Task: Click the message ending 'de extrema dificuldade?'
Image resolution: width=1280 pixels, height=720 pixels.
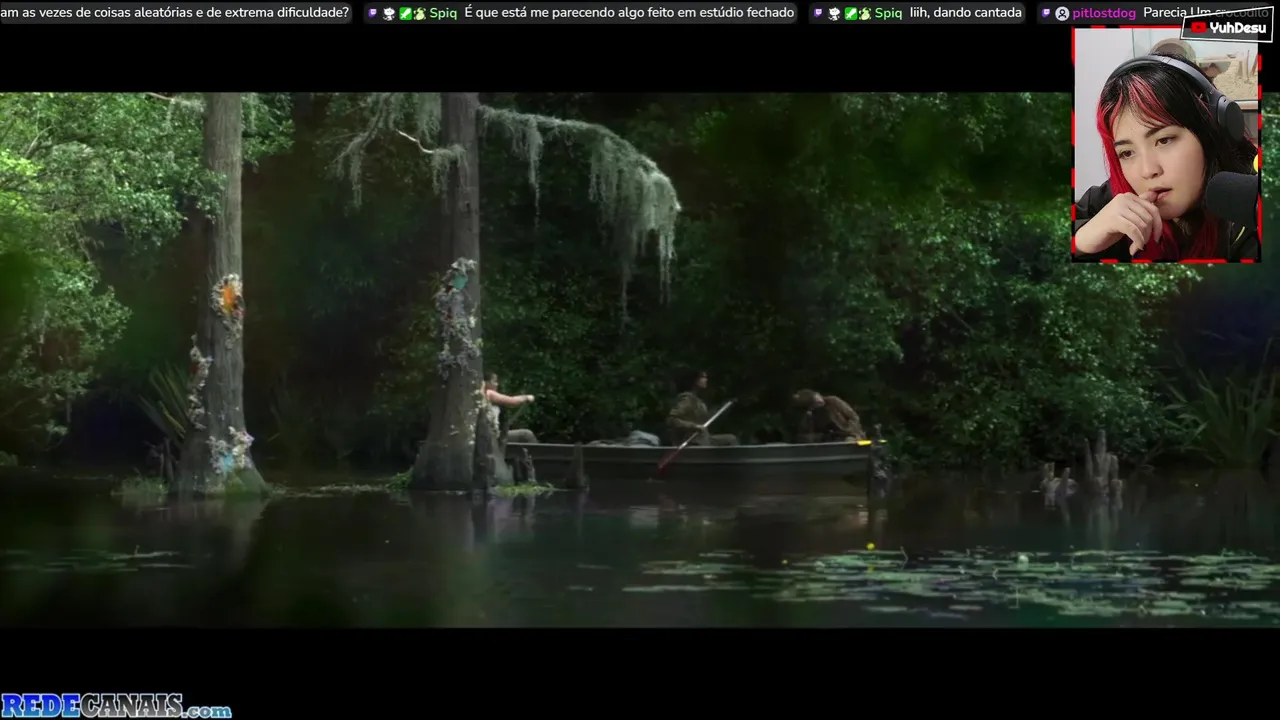Action: click(175, 13)
